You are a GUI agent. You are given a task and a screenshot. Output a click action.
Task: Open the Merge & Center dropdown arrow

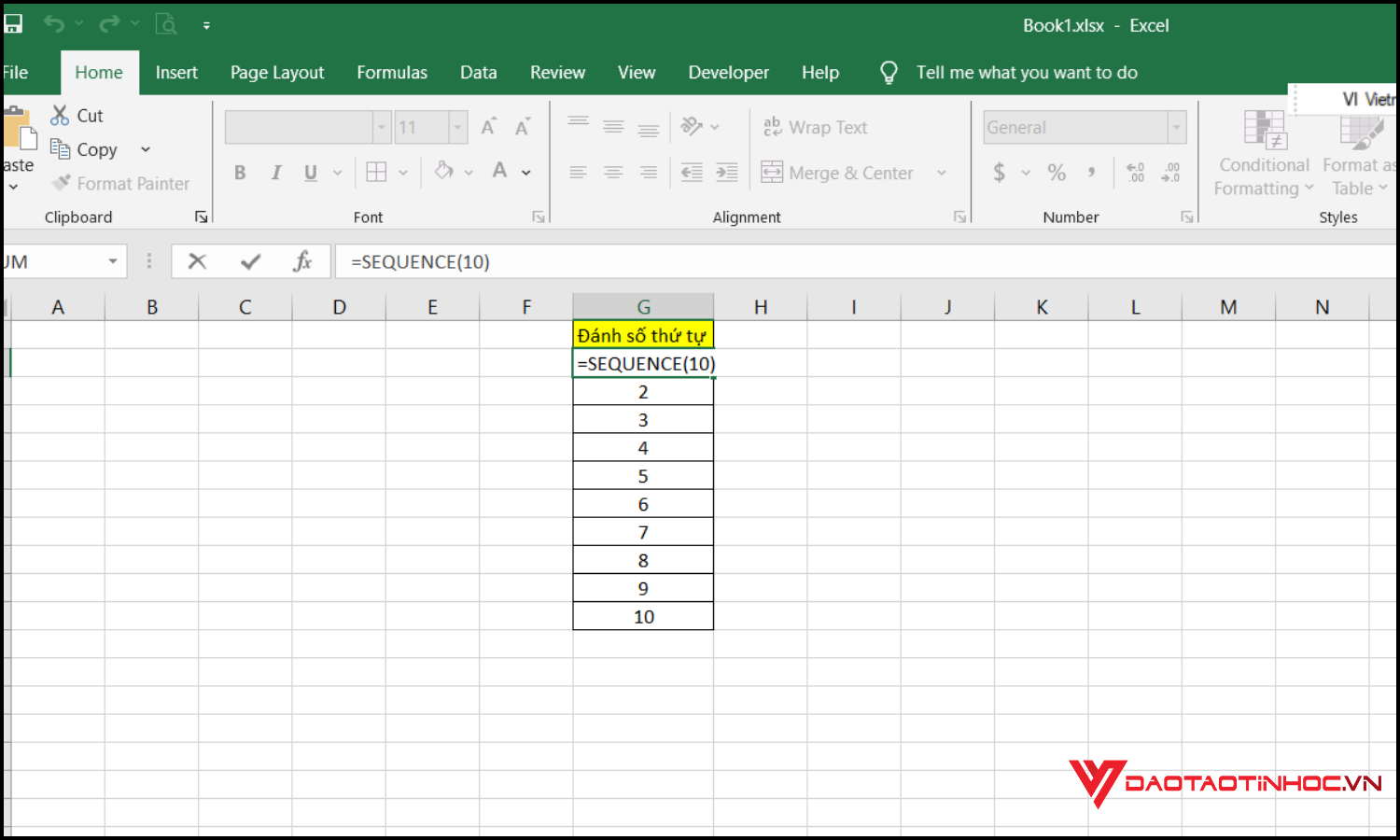(942, 173)
